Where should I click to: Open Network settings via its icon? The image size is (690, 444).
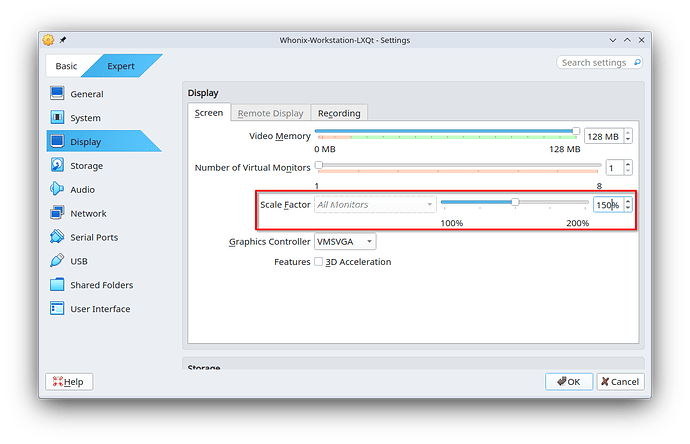point(57,213)
